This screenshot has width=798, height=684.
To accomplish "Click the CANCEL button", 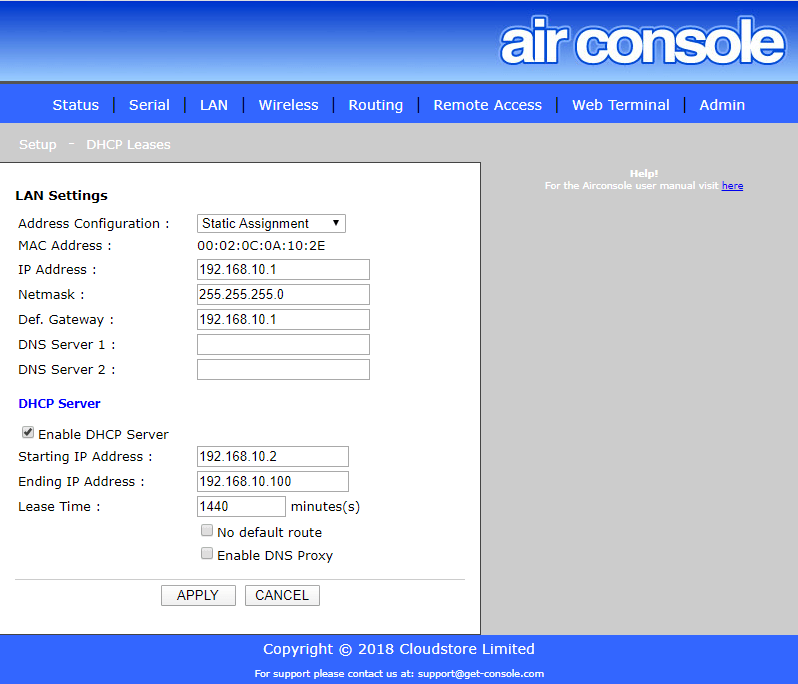I will pyautogui.click(x=282, y=595).
